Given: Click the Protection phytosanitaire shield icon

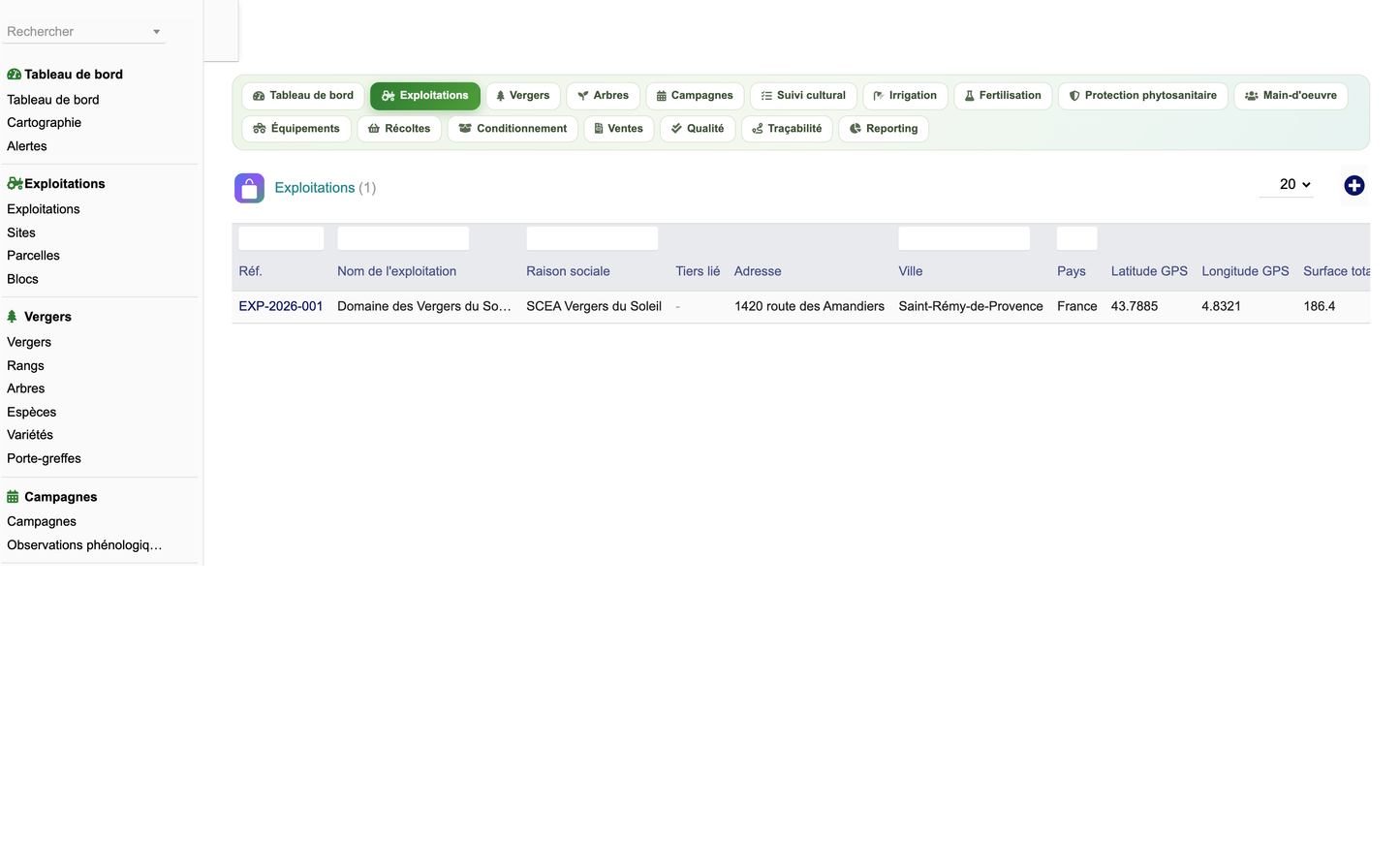Looking at the screenshot, I should click(x=1073, y=96).
